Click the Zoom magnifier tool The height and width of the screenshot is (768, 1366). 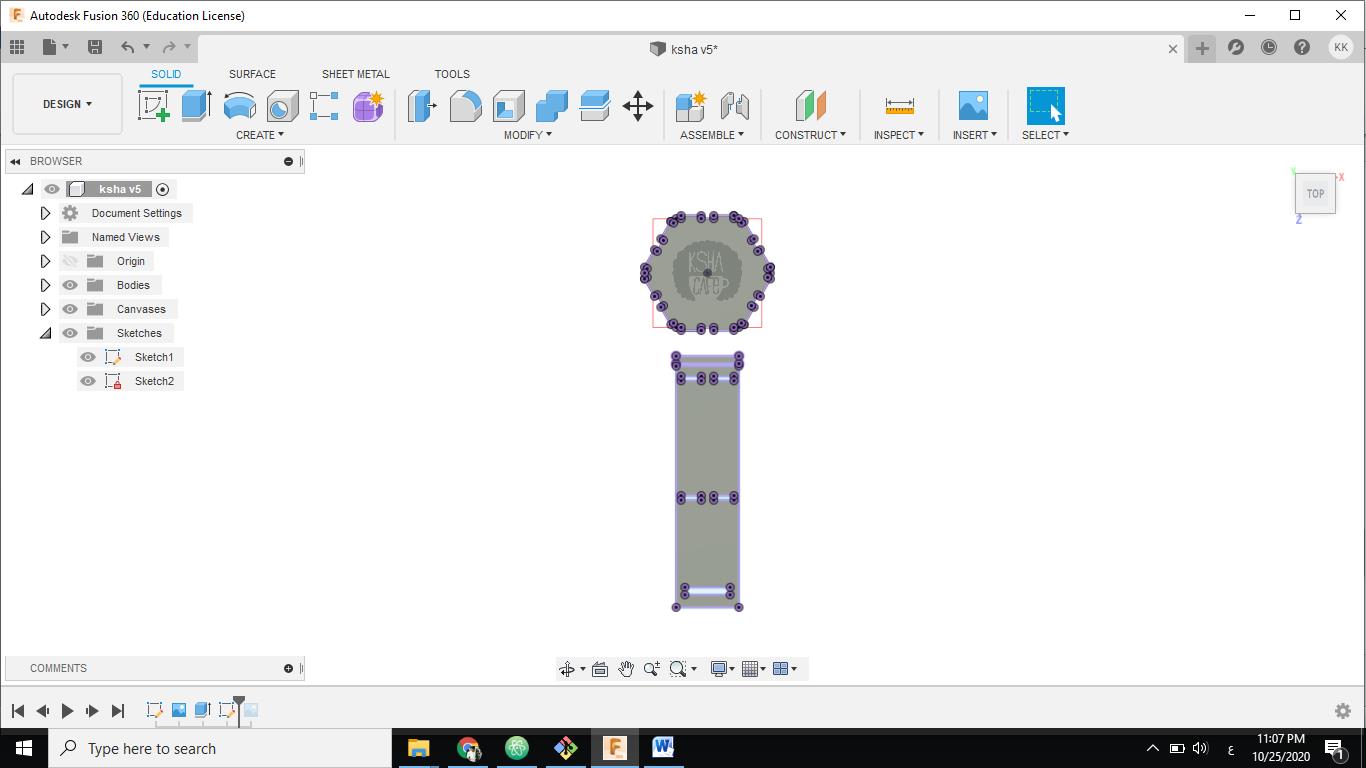(x=652, y=669)
